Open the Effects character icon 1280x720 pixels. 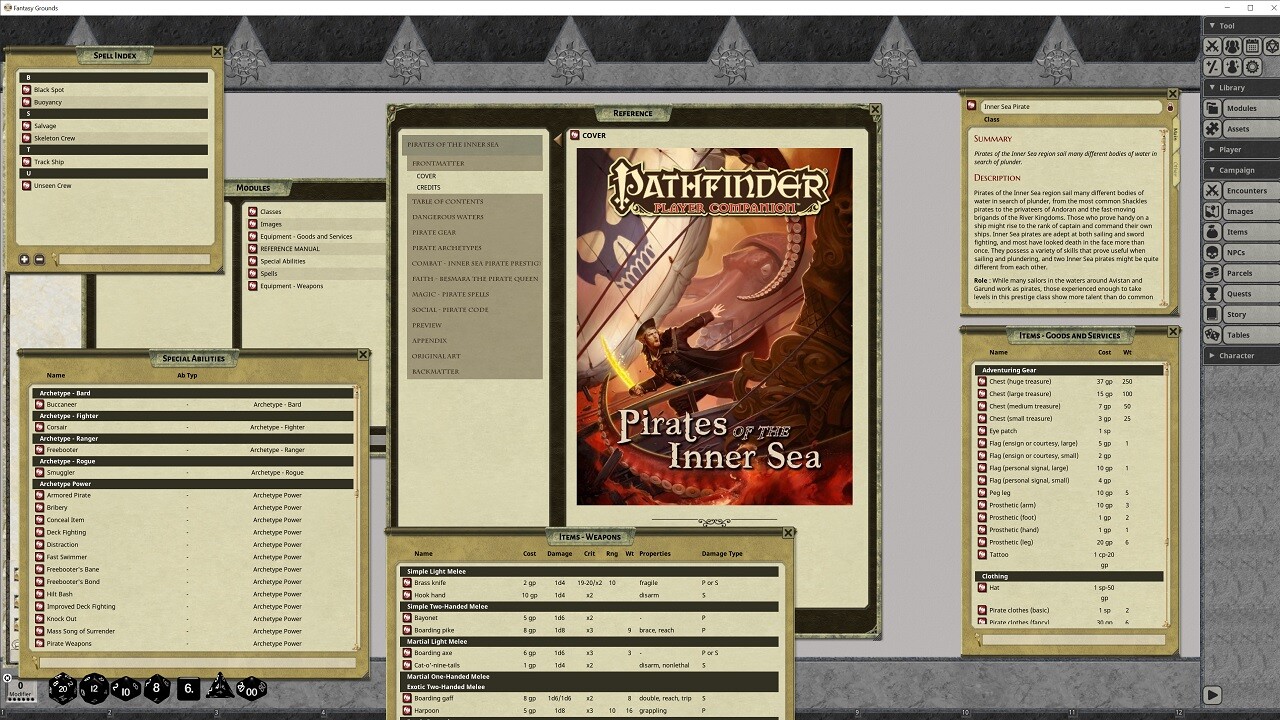1234,65
